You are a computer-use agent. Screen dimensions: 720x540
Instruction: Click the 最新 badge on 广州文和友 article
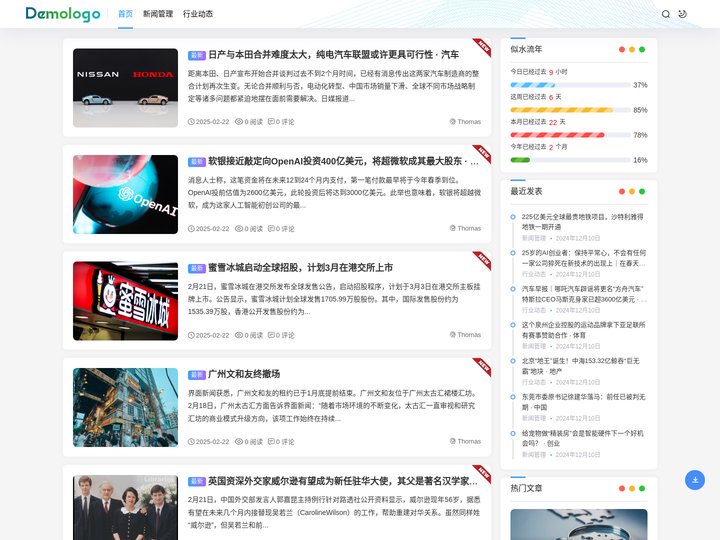tap(197, 375)
